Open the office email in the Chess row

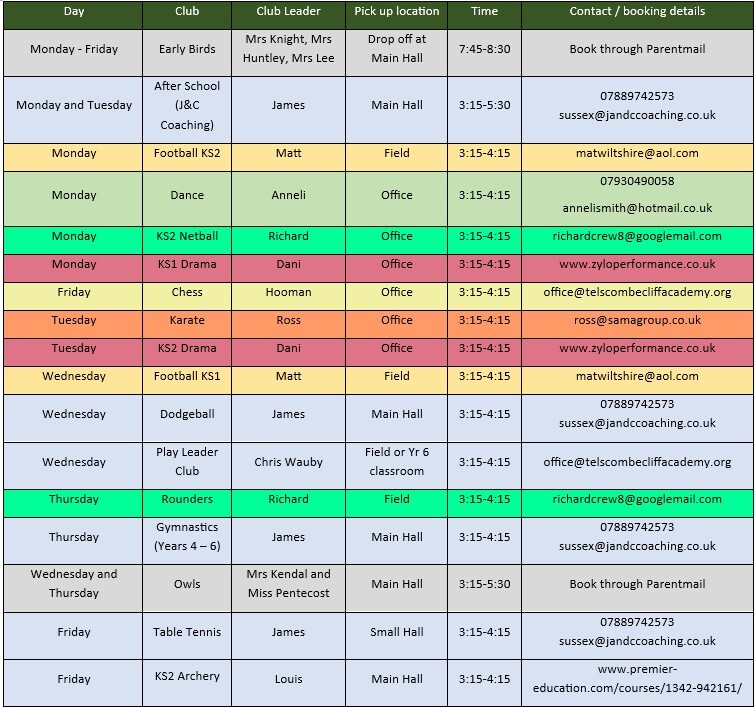(637, 293)
